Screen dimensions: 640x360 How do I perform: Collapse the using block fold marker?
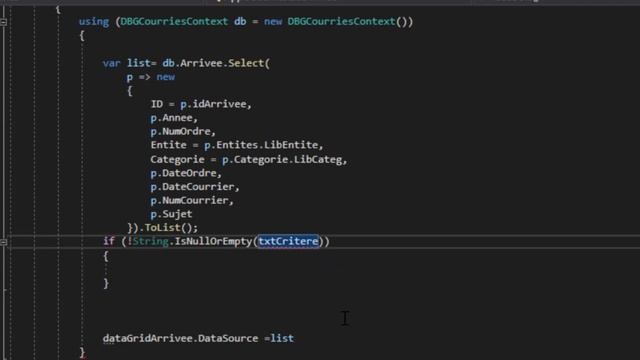[x=3, y=22]
